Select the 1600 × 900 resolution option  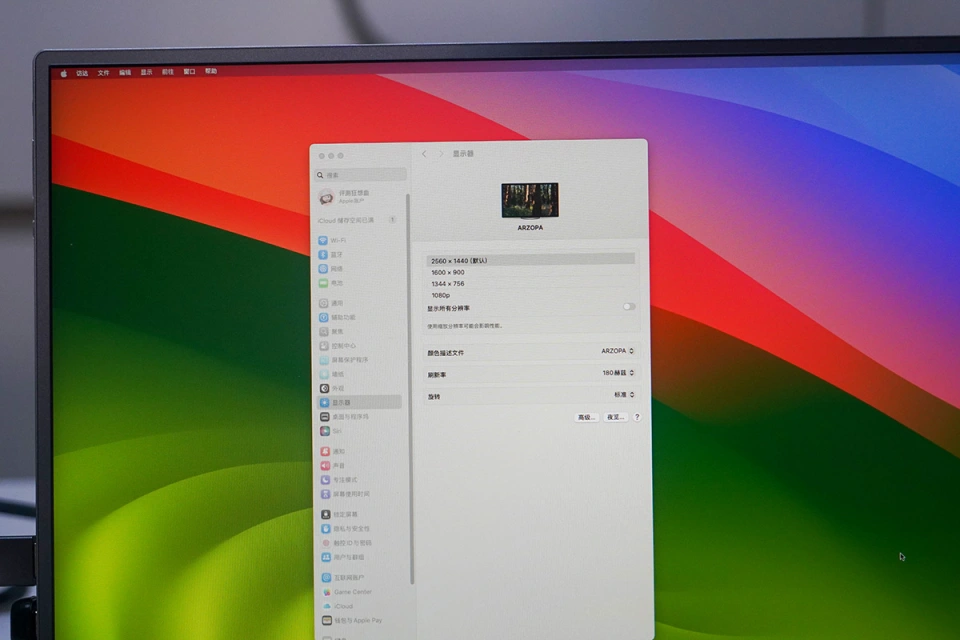tap(448, 272)
